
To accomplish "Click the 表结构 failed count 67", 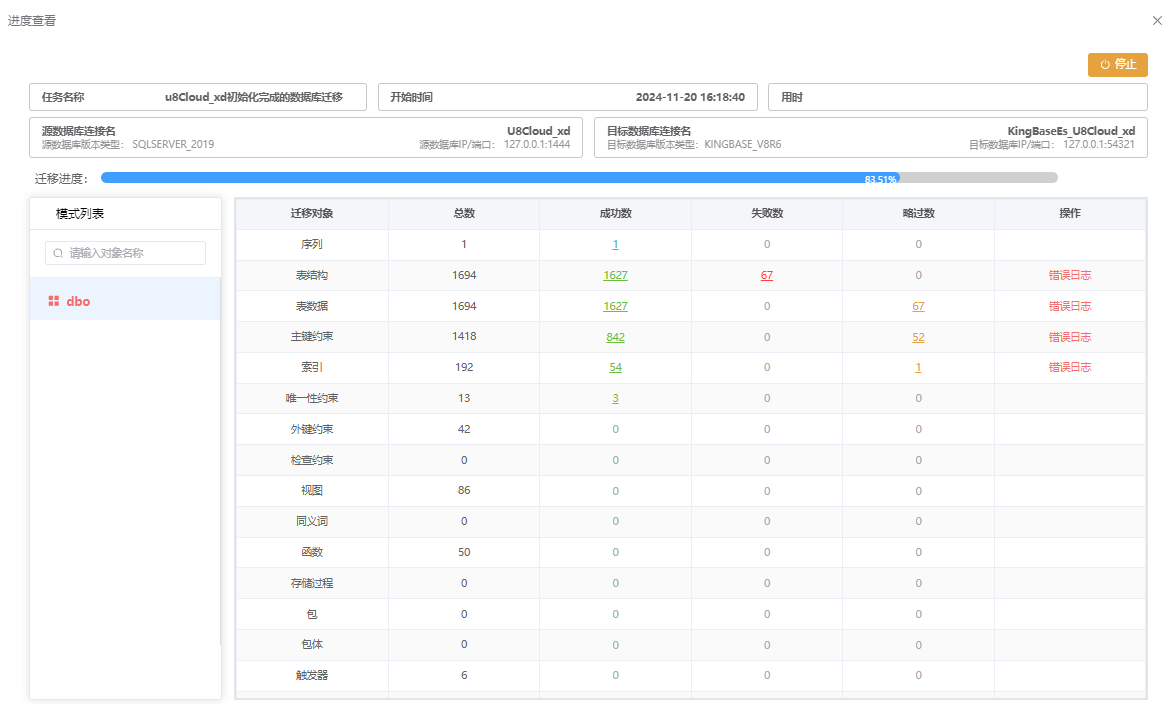I will 766,275.
